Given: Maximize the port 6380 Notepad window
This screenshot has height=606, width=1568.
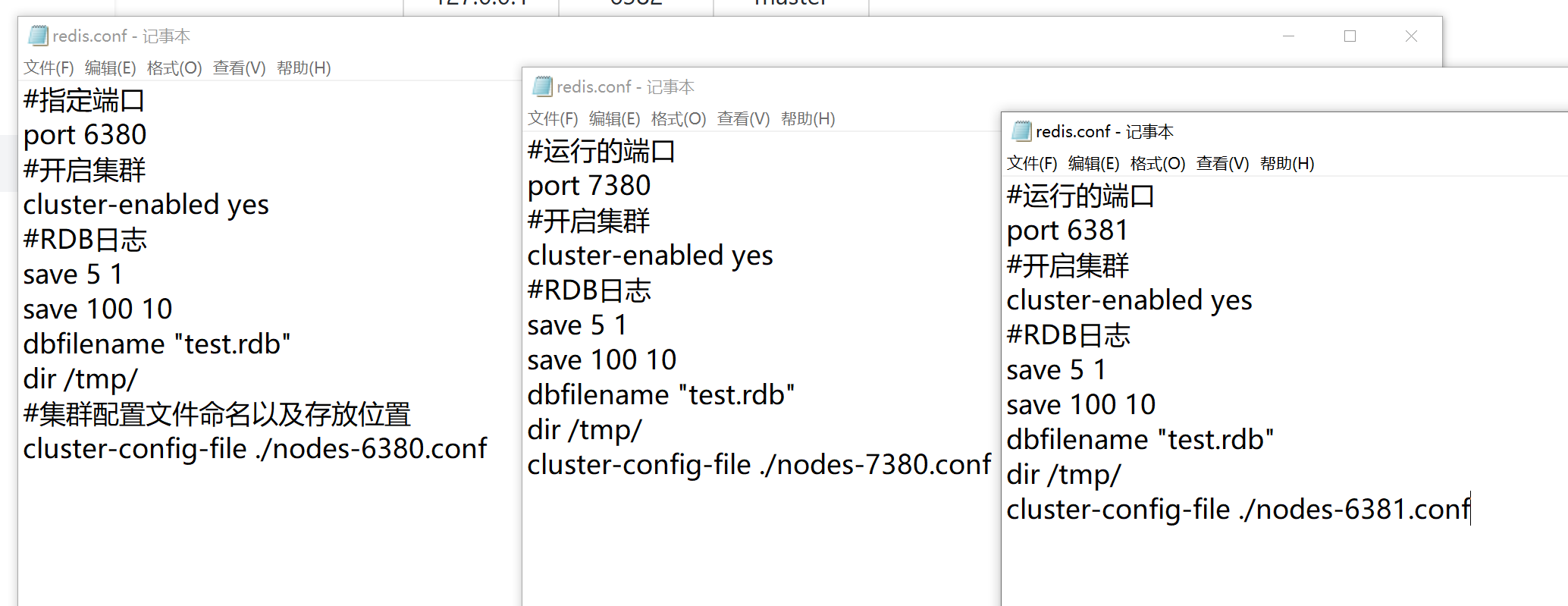Looking at the screenshot, I should point(1350,36).
